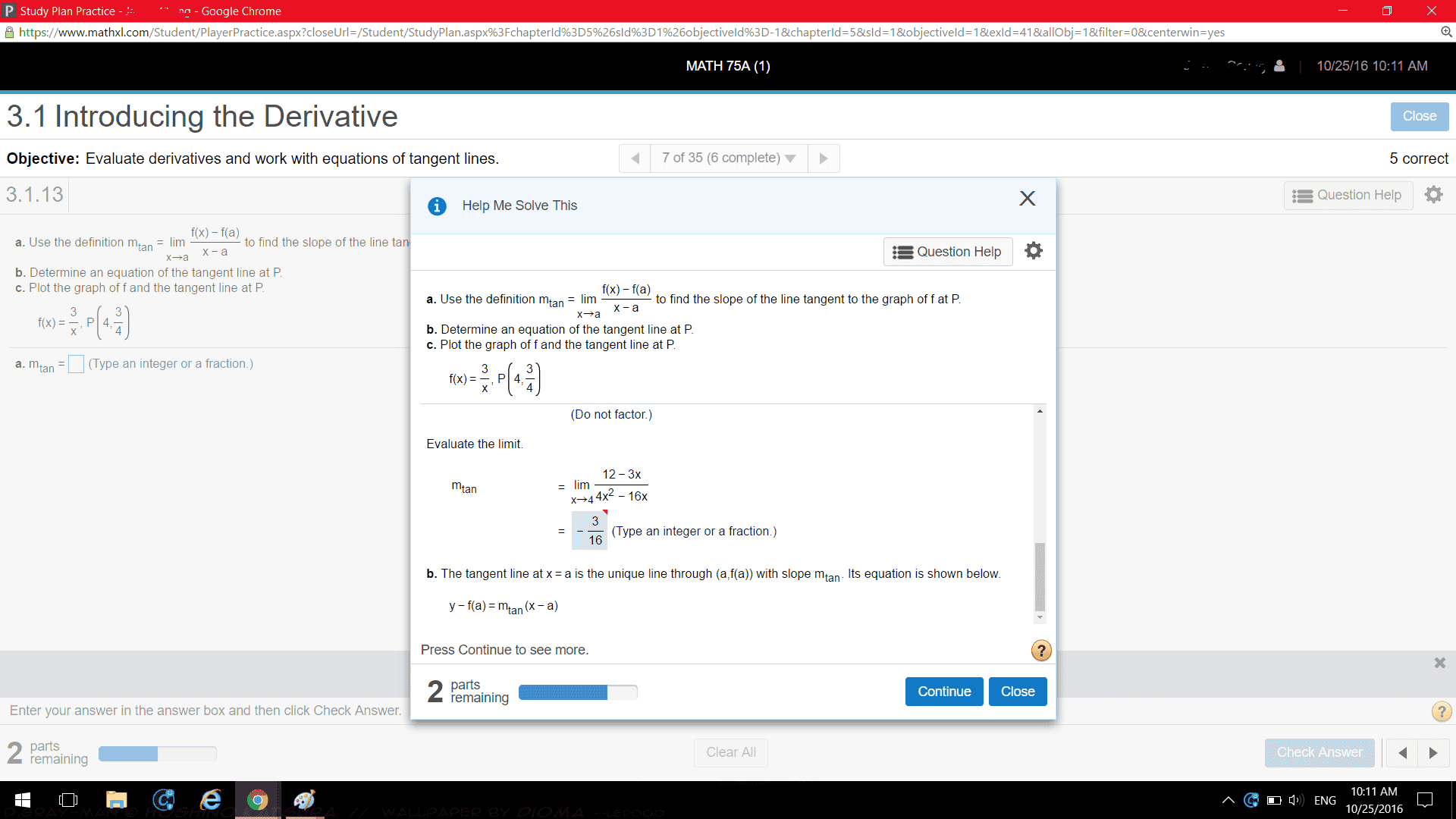The width and height of the screenshot is (1456, 819).
Task: Open the Windows notification center icon
Action: tap(1425, 799)
